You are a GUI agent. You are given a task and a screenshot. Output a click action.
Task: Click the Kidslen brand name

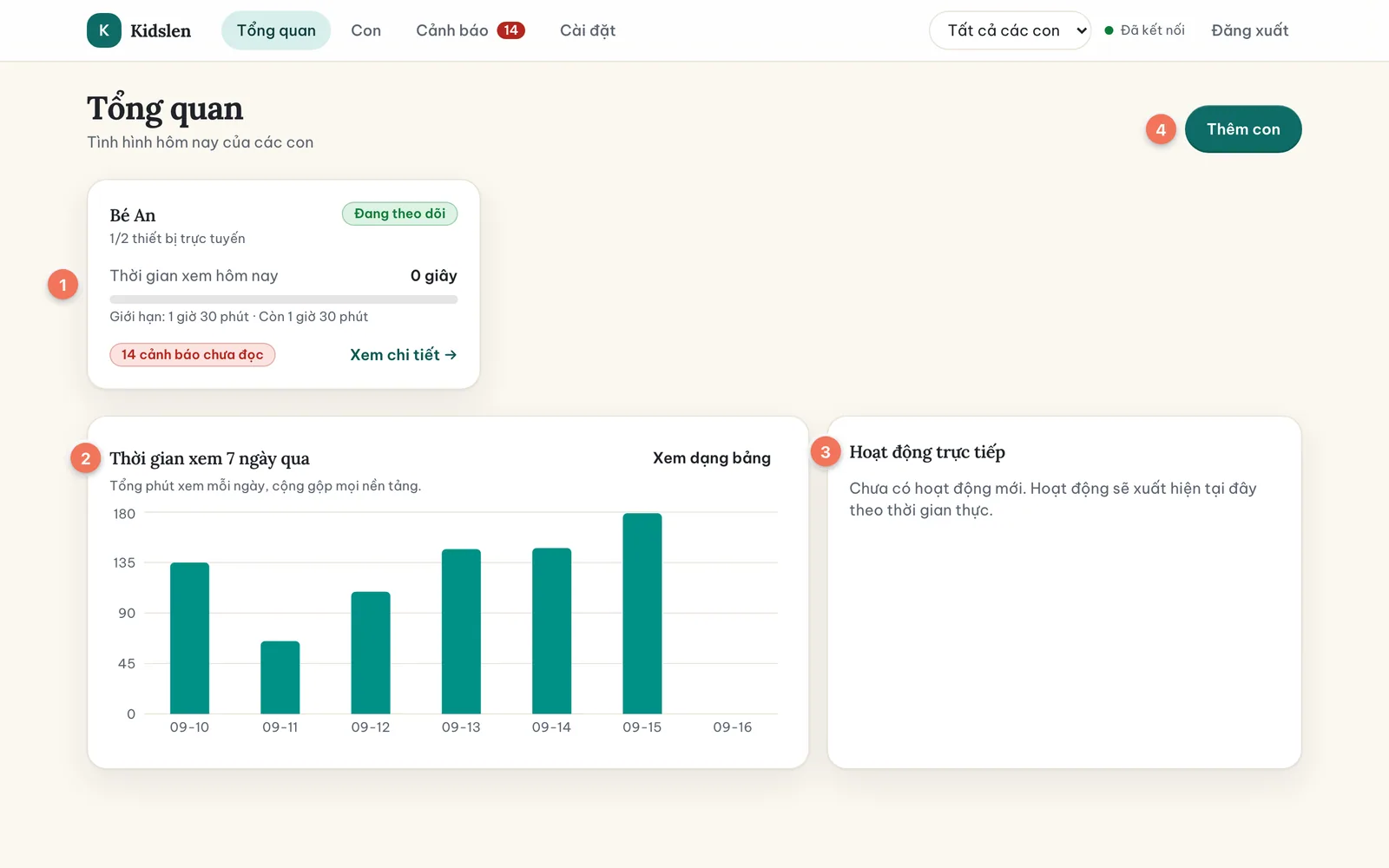pyautogui.click(x=161, y=30)
